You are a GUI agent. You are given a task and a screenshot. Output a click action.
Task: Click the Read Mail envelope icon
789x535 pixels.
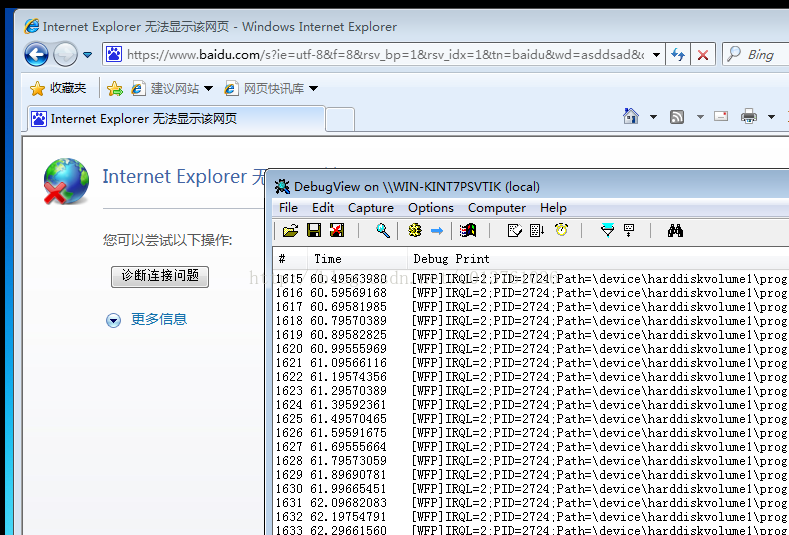click(x=721, y=116)
